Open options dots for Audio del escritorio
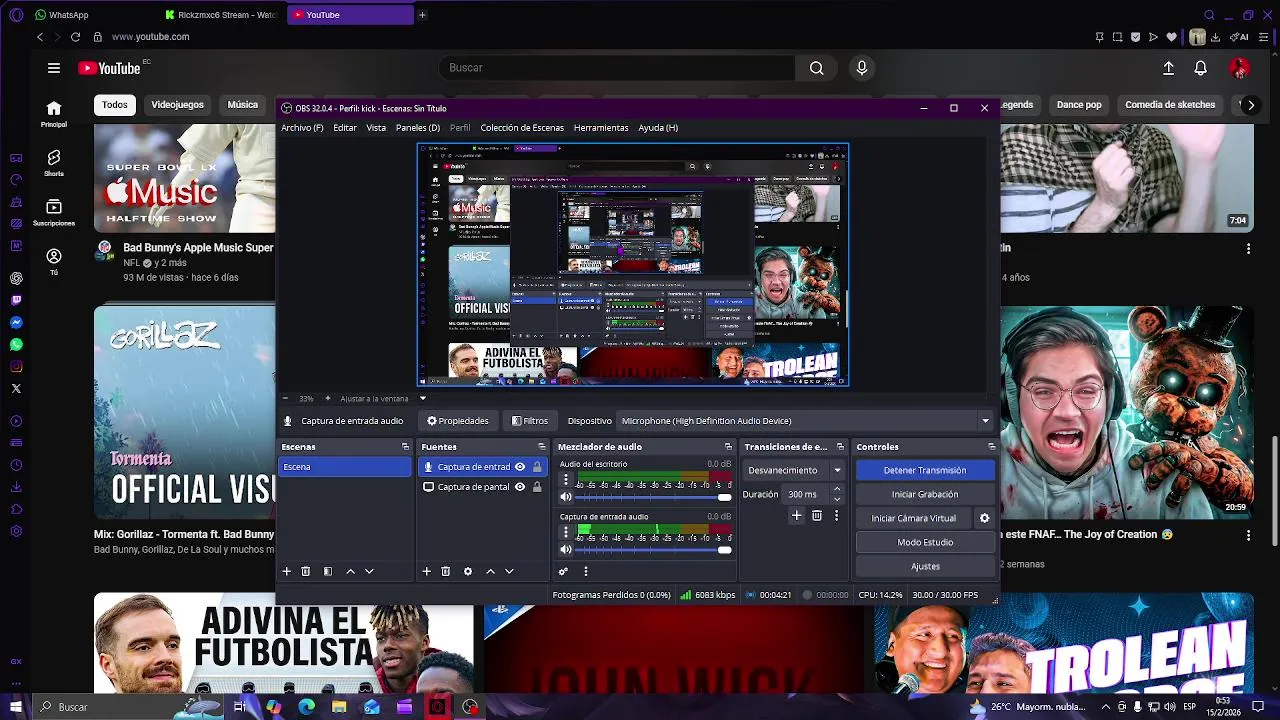The width and height of the screenshot is (1280, 720). coord(566,480)
